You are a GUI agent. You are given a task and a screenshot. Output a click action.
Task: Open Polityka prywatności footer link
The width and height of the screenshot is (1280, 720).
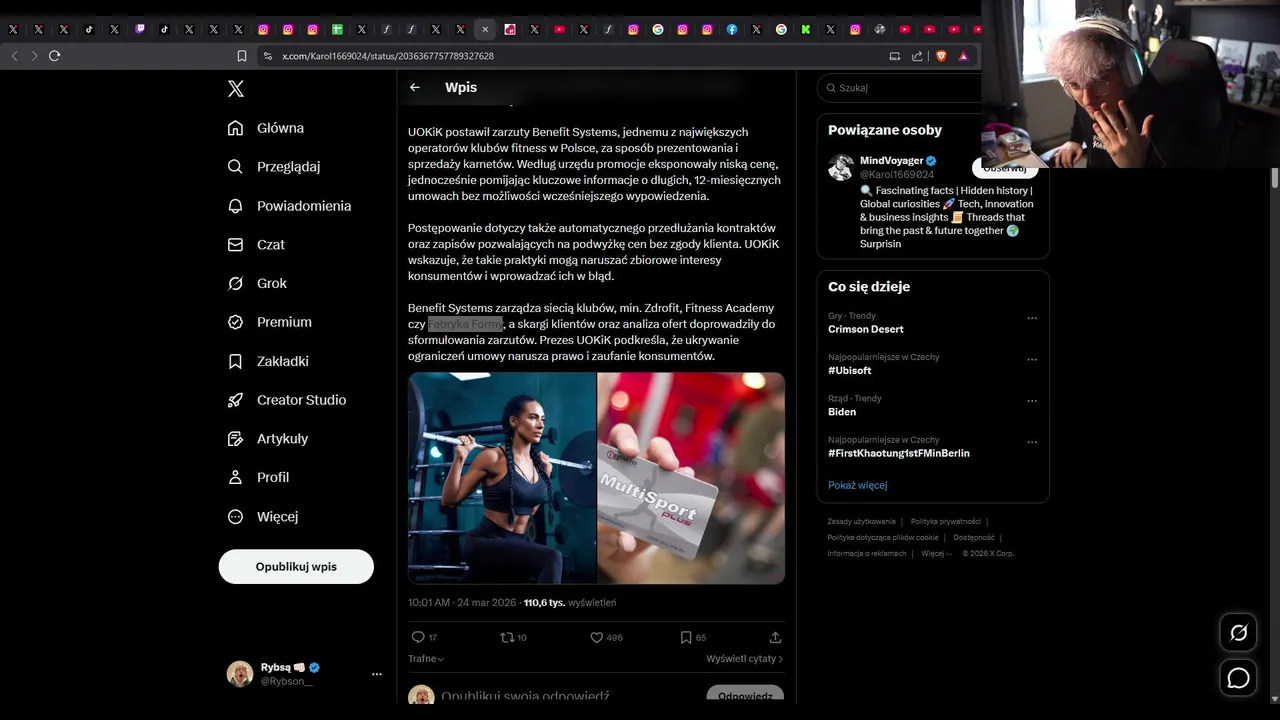click(945, 522)
